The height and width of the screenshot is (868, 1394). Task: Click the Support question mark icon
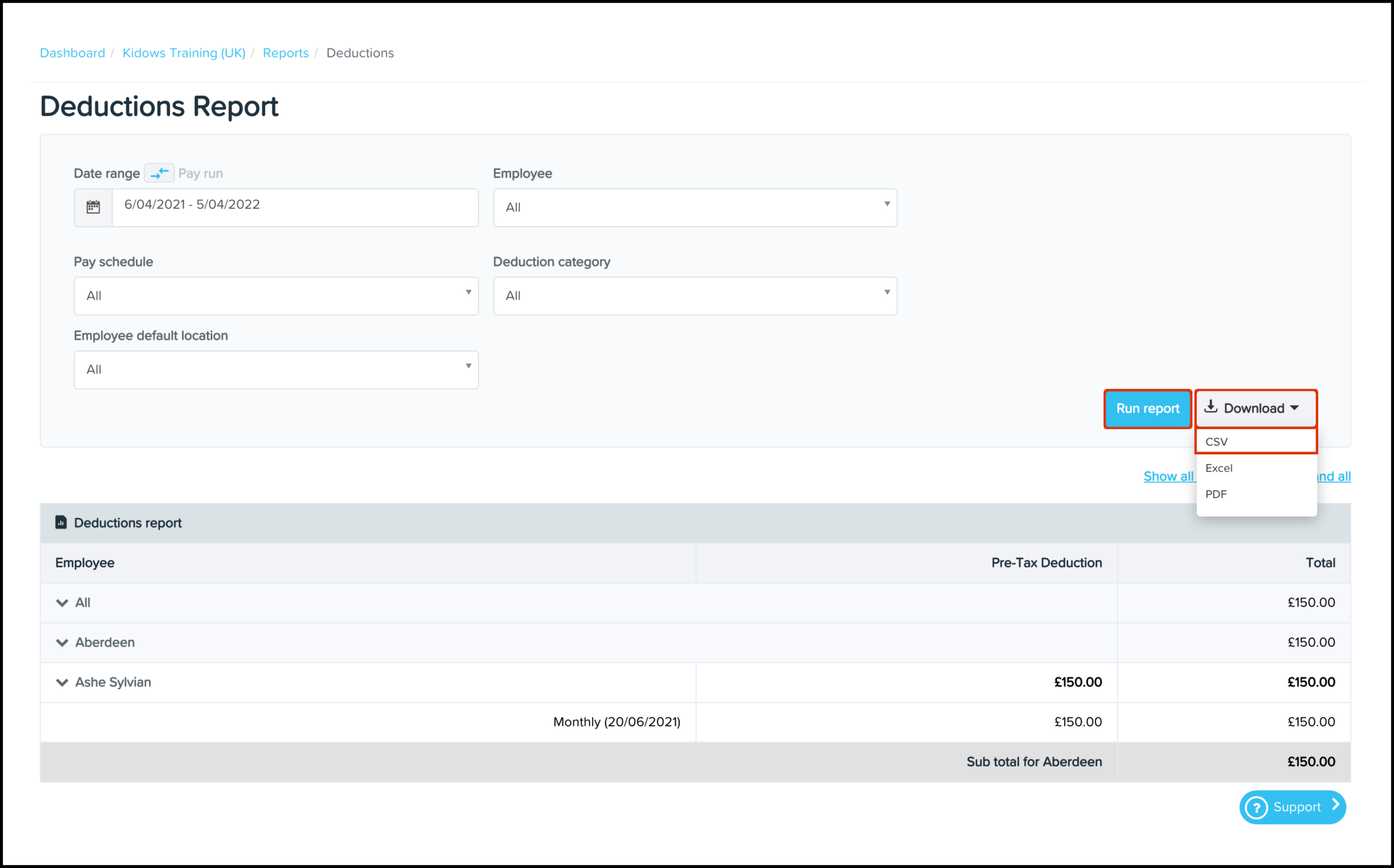click(1256, 807)
